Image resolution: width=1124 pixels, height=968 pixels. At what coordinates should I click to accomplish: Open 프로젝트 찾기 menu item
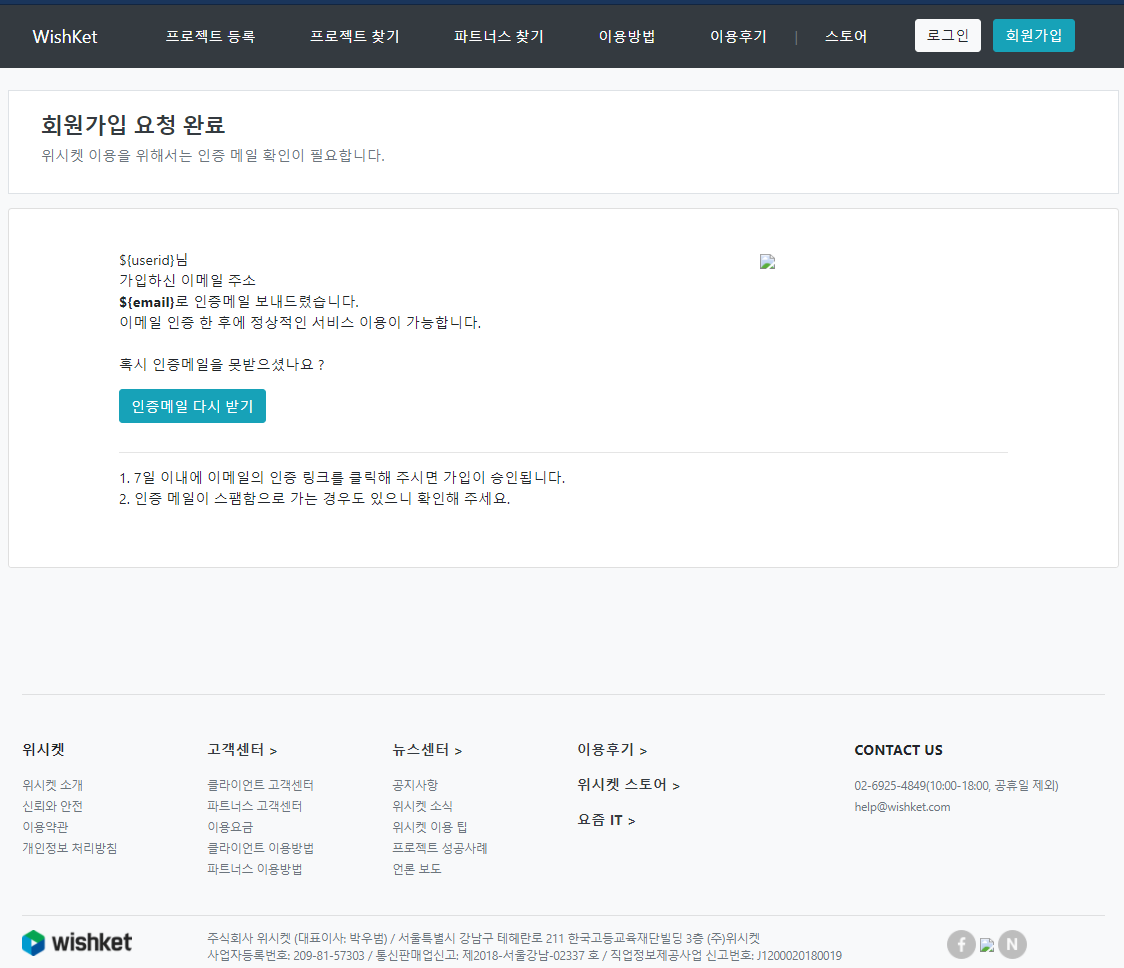[354, 37]
